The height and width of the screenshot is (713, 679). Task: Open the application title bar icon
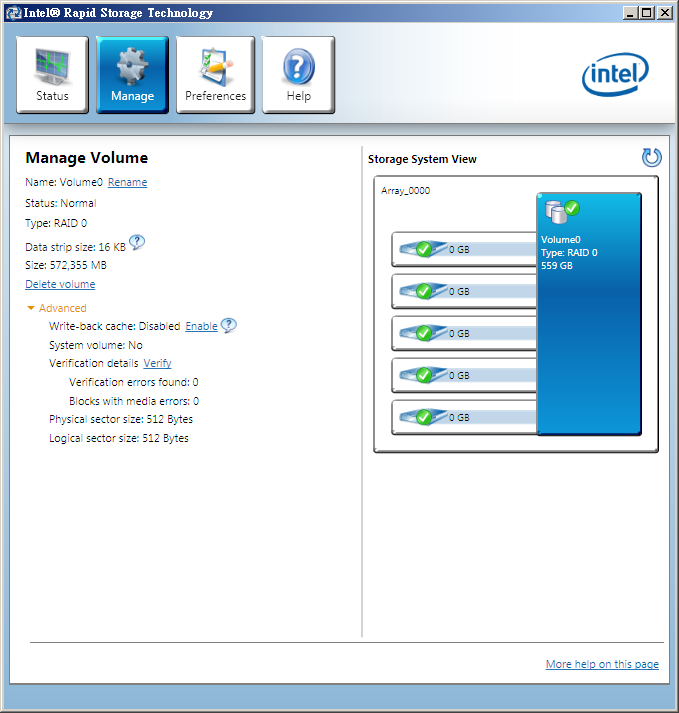(x=14, y=13)
